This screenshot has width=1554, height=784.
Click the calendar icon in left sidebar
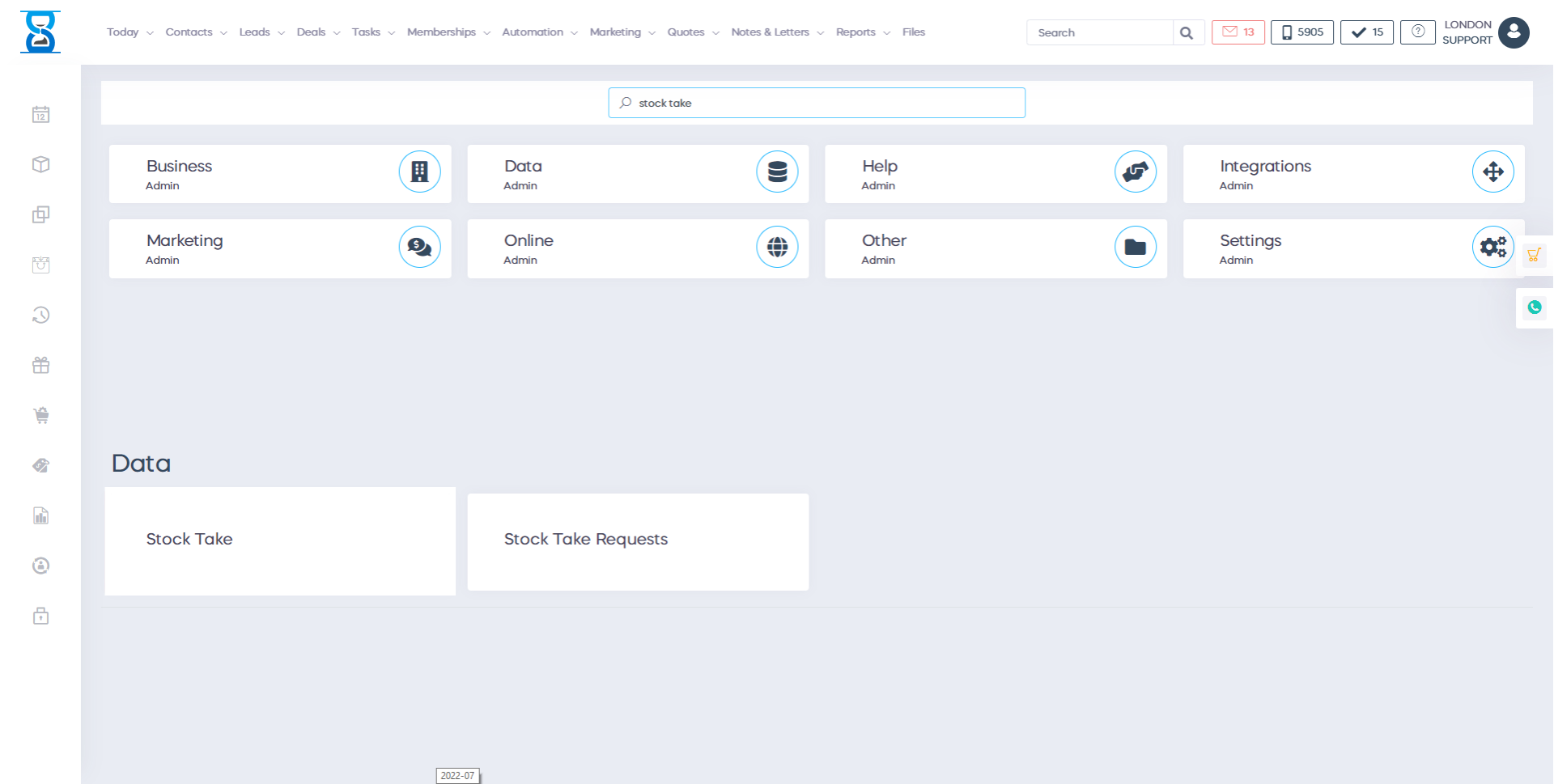click(x=40, y=115)
